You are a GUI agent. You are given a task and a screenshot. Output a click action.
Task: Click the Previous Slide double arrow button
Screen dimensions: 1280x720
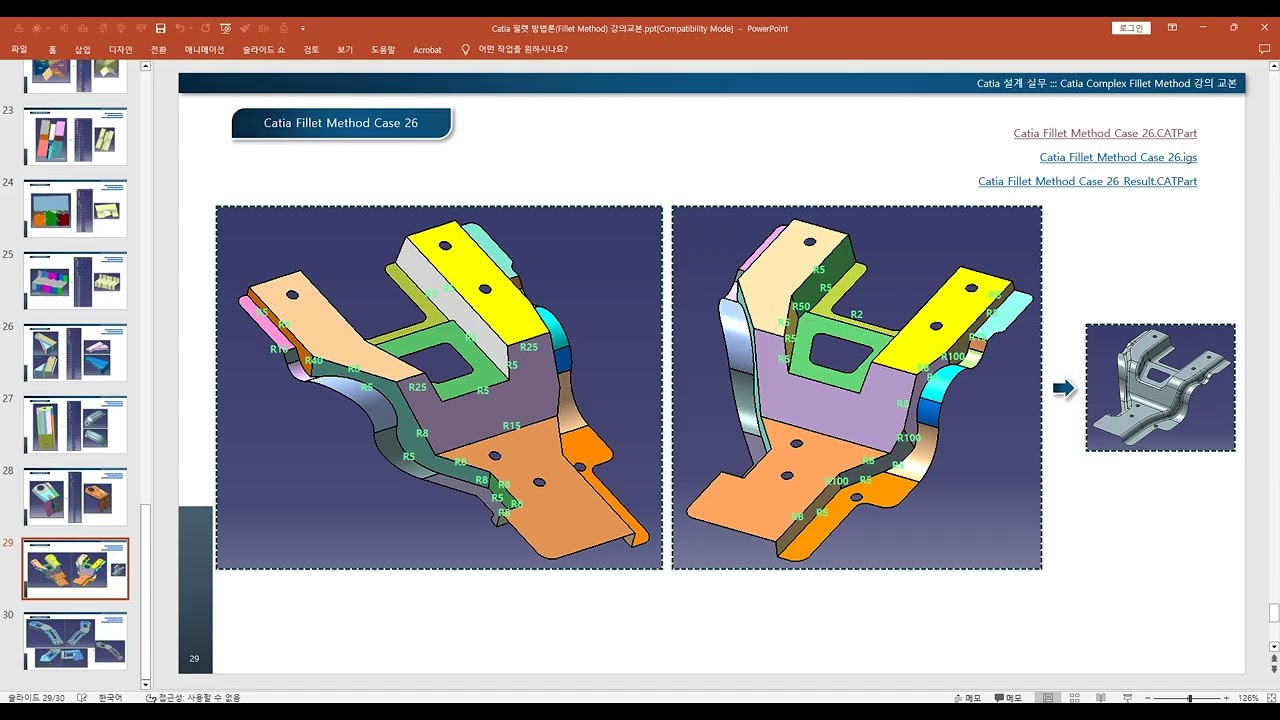point(1274,660)
